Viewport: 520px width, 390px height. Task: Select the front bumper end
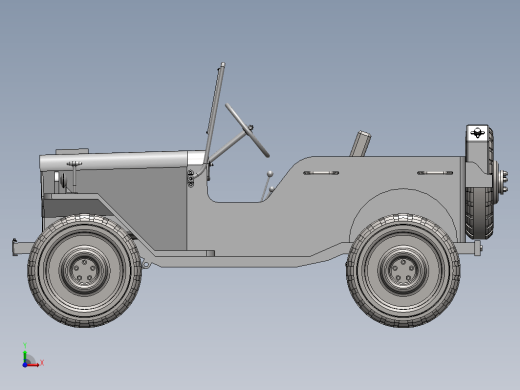point(15,247)
